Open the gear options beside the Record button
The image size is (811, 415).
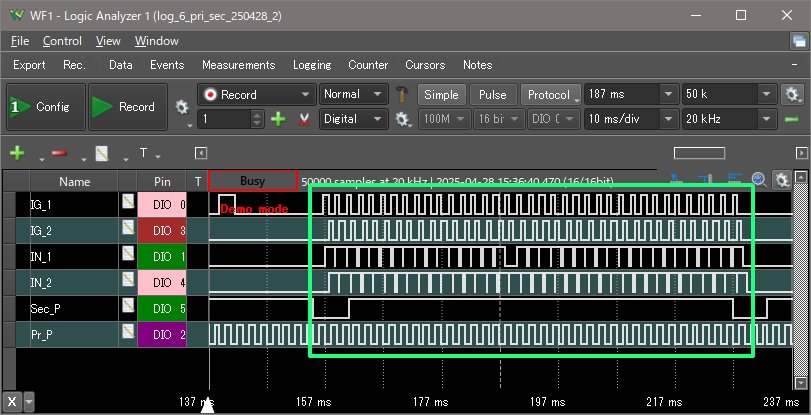click(182, 108)
